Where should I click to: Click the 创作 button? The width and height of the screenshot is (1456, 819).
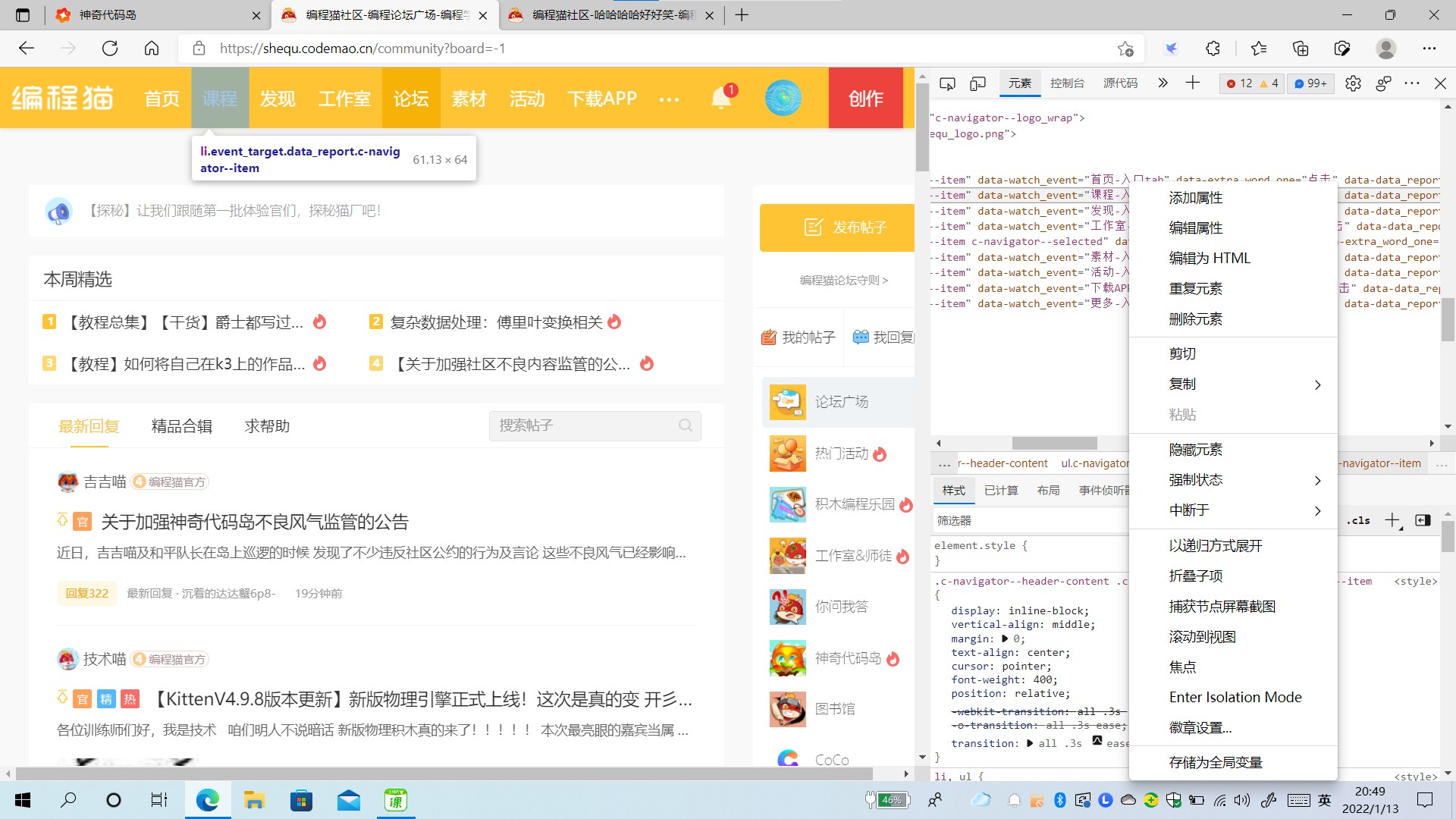[x=866, y=98]
